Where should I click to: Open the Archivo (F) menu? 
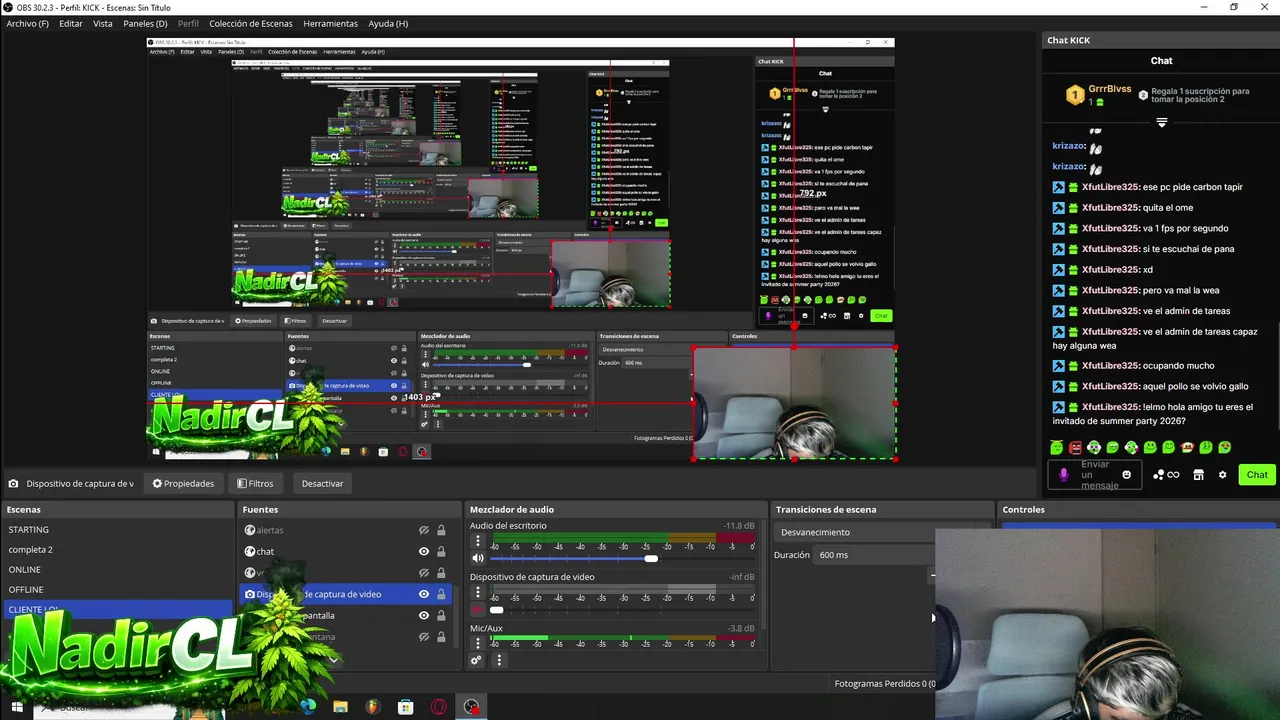(27, 23)
